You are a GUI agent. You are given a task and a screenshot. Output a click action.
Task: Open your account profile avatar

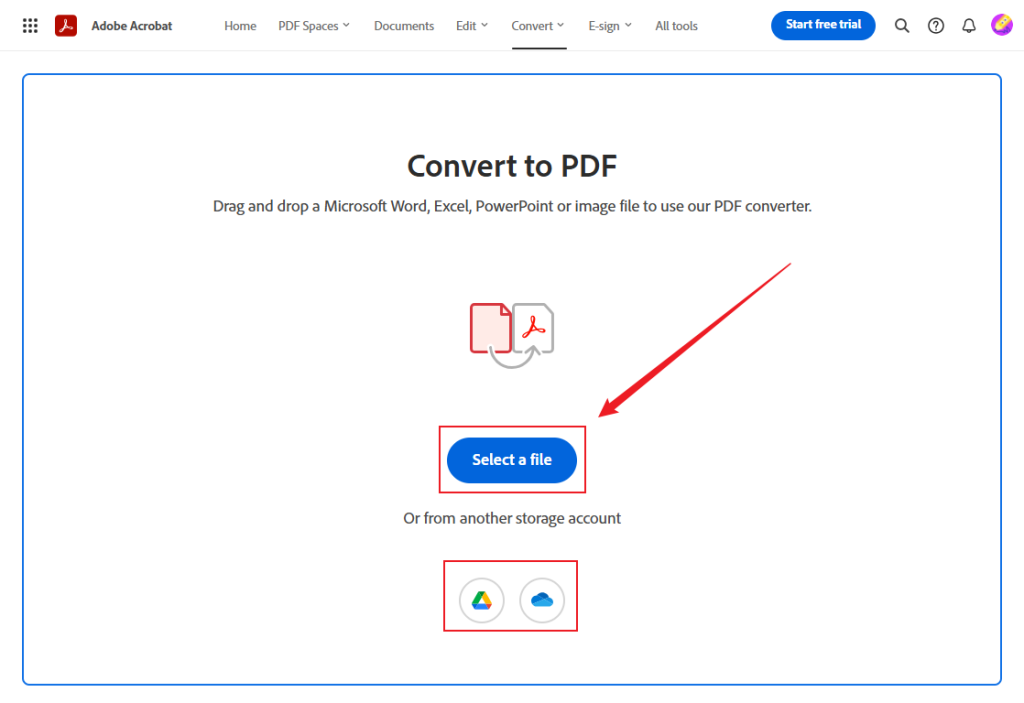click(1002, 25)
